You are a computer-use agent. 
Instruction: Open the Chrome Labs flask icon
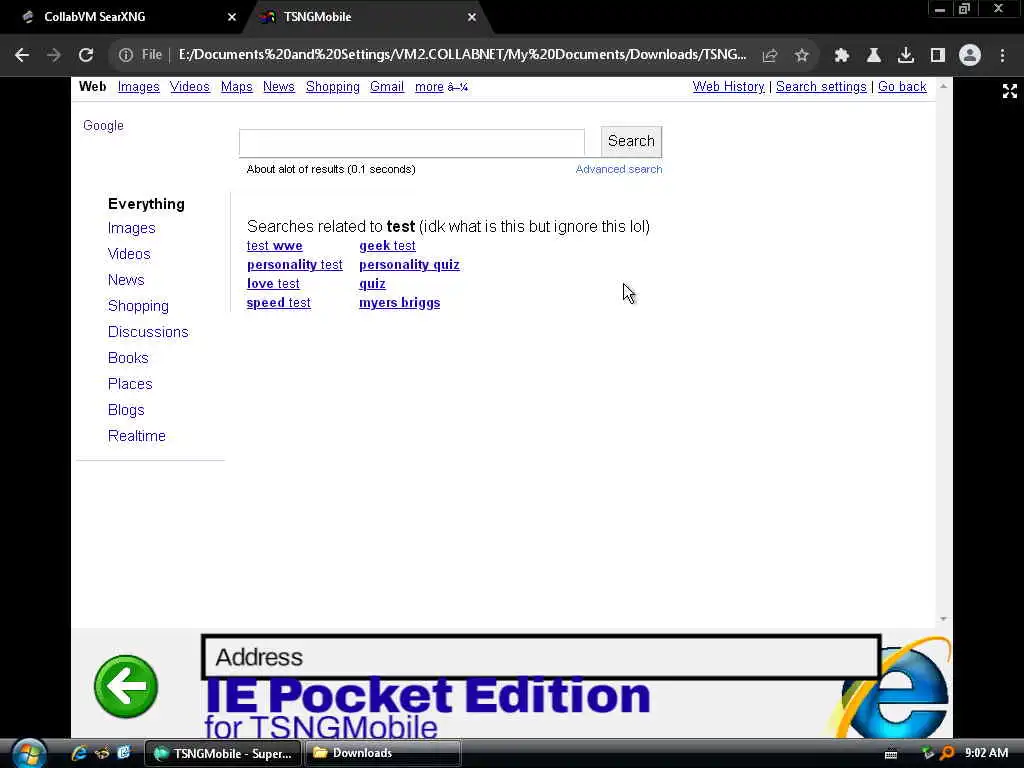874,56
